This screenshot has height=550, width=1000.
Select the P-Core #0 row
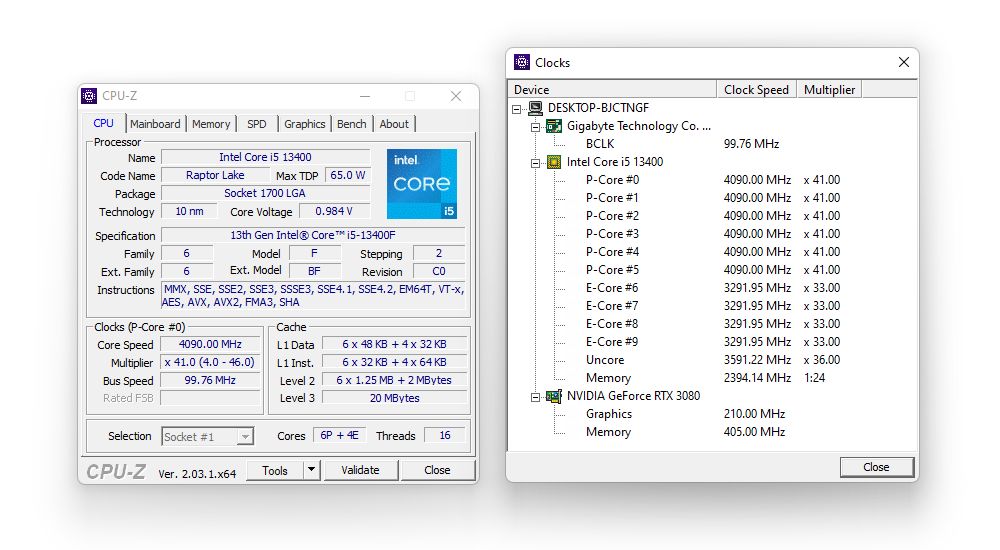point(713,180)
